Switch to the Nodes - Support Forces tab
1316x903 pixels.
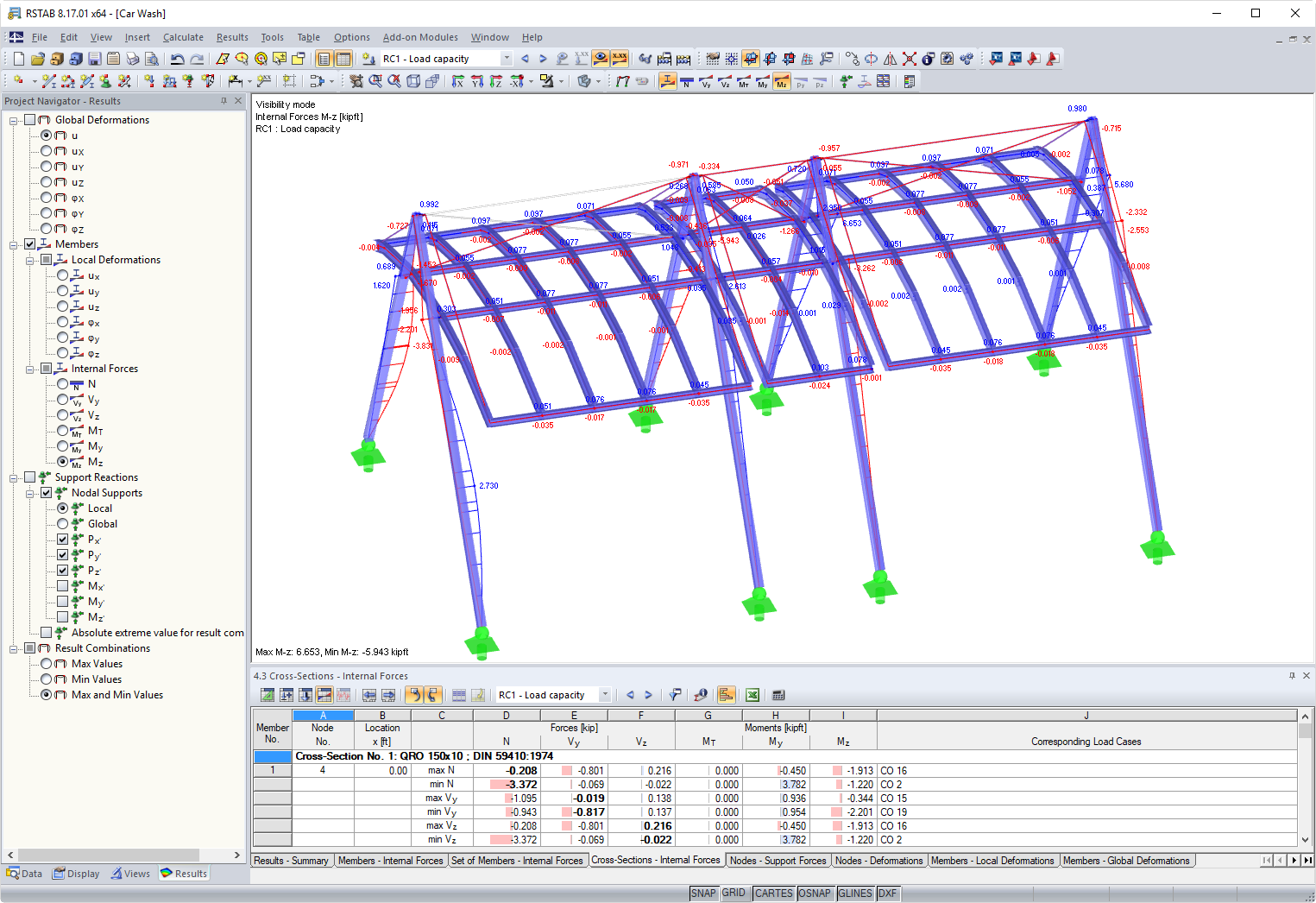[778, 860]
